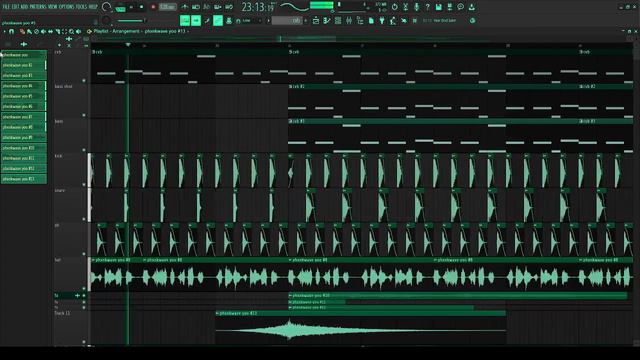The height and width of the screenshot is (360, 640).
Task: Toggle typing keyboard to piano icon
Action: click(185, 20)
